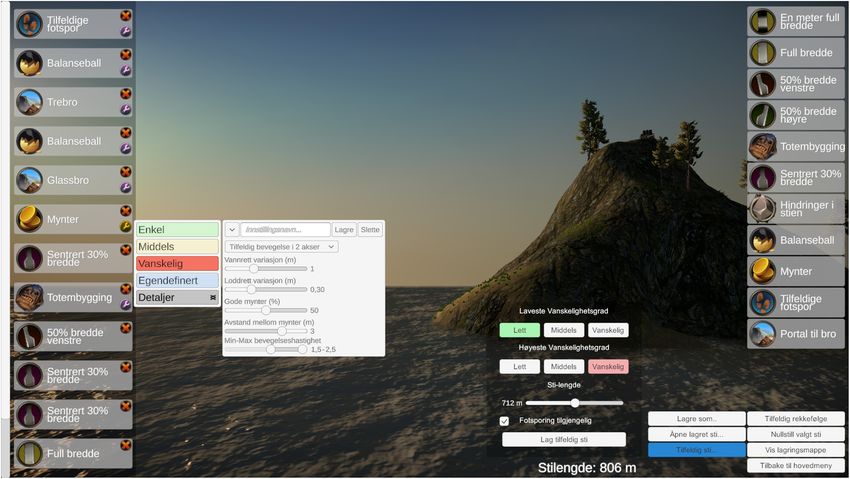Image resolution: width=850 pixels, height=479 pixels.
Task: Collapse the Detaljer expander
Action: (177, 297)
